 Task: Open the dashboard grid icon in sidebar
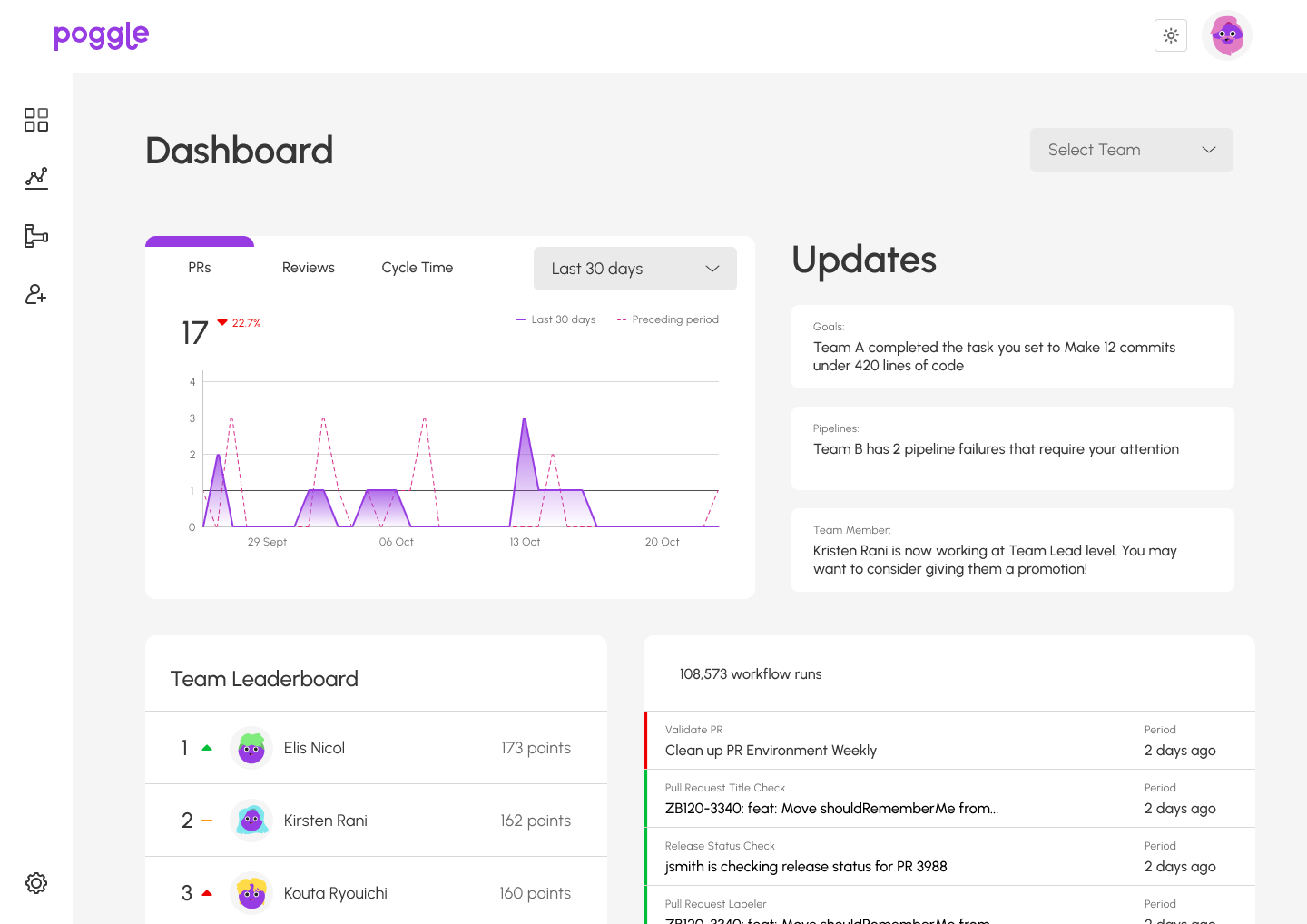36,120
